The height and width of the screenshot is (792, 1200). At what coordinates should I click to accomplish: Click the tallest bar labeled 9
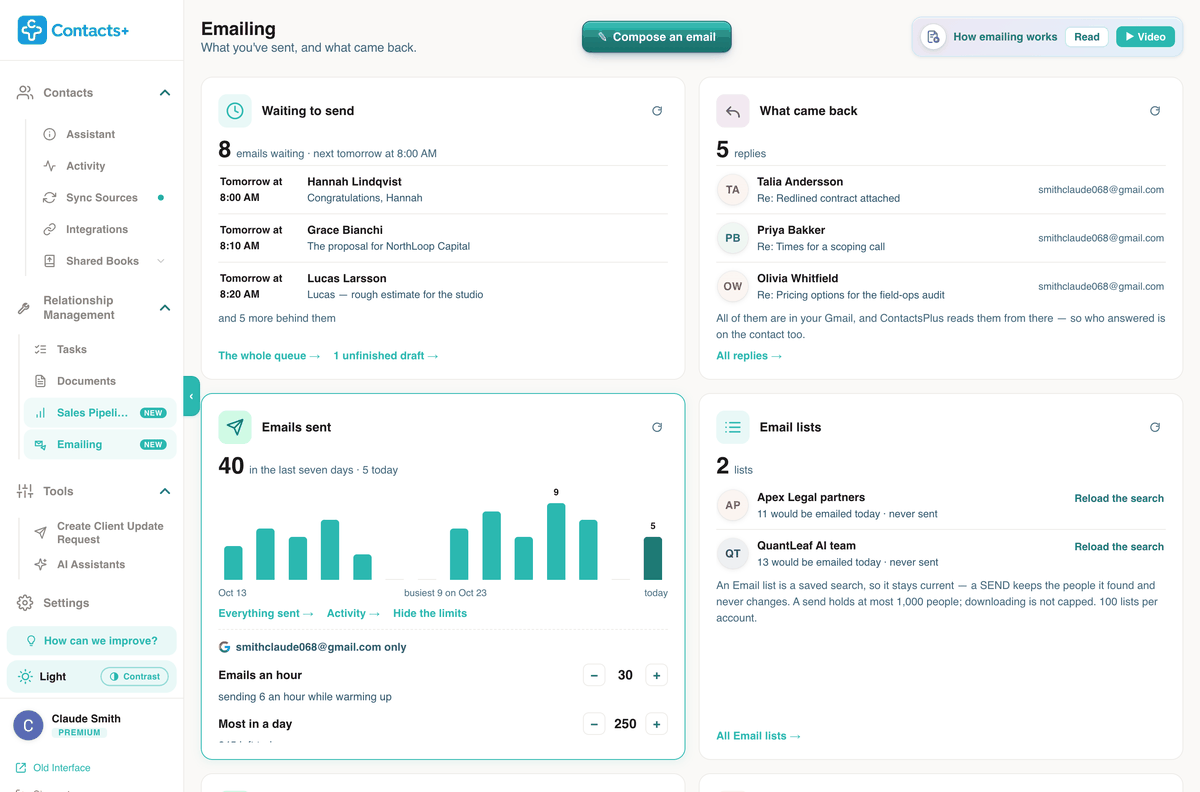(x=556, y=541)
